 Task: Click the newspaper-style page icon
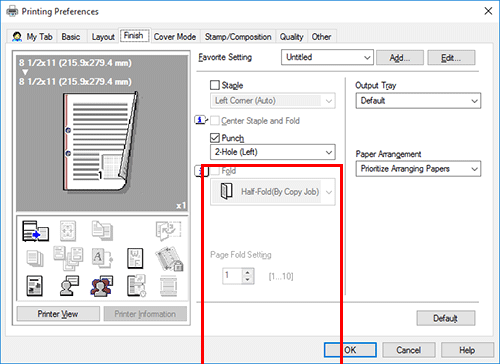click(x=34, y=286)
